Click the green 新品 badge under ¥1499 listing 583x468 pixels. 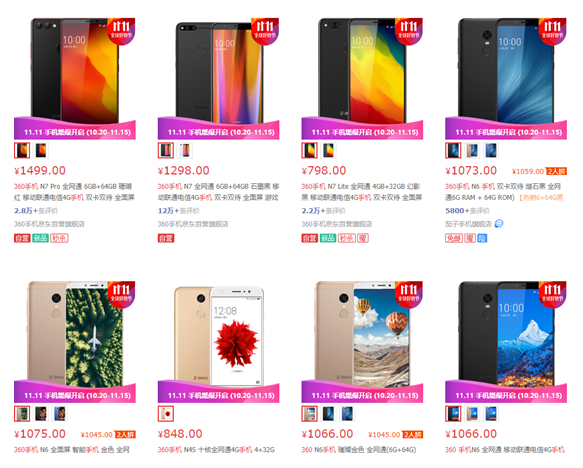40,238
